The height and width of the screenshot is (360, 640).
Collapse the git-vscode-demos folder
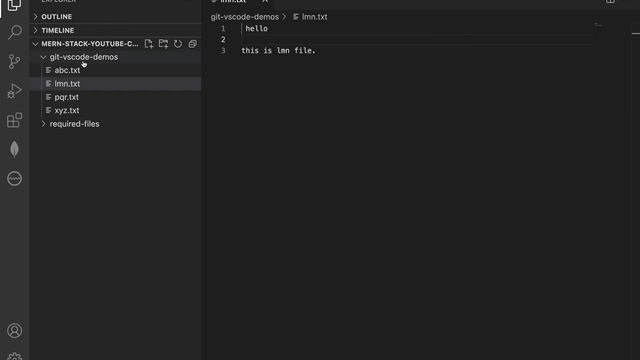coord(116,57)
